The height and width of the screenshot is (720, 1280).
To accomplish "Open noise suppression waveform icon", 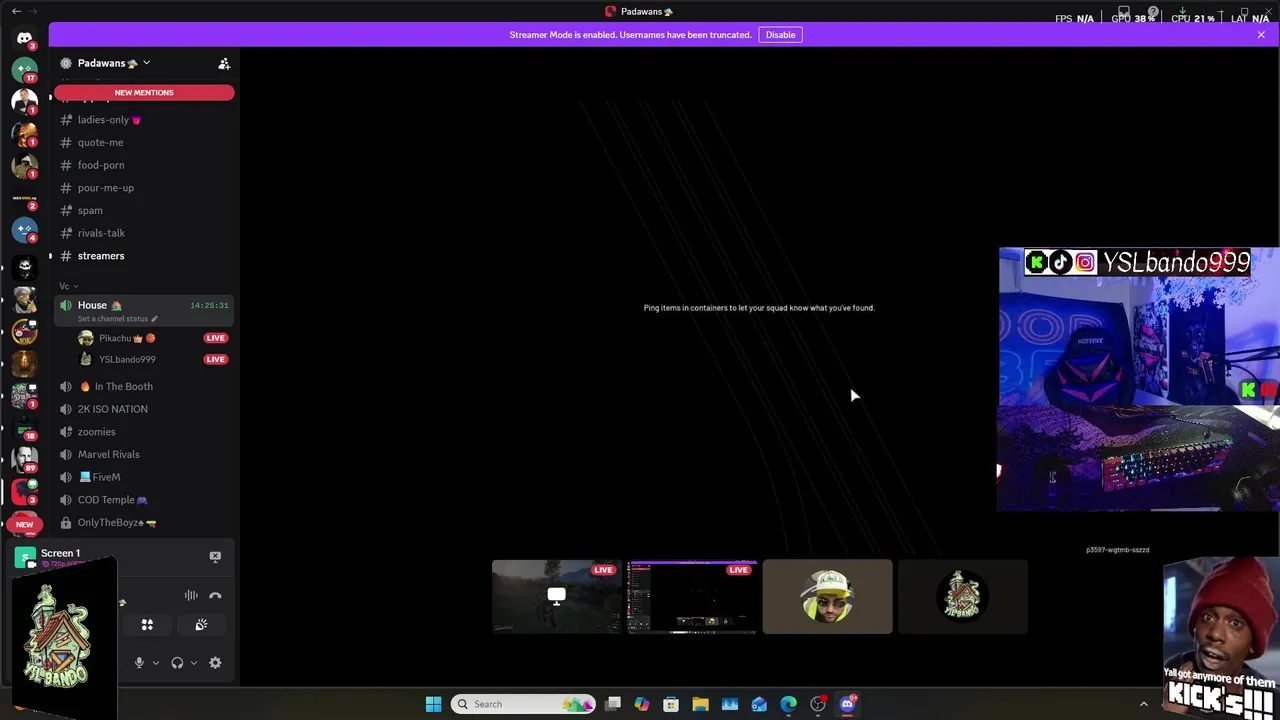I will 191,595.
